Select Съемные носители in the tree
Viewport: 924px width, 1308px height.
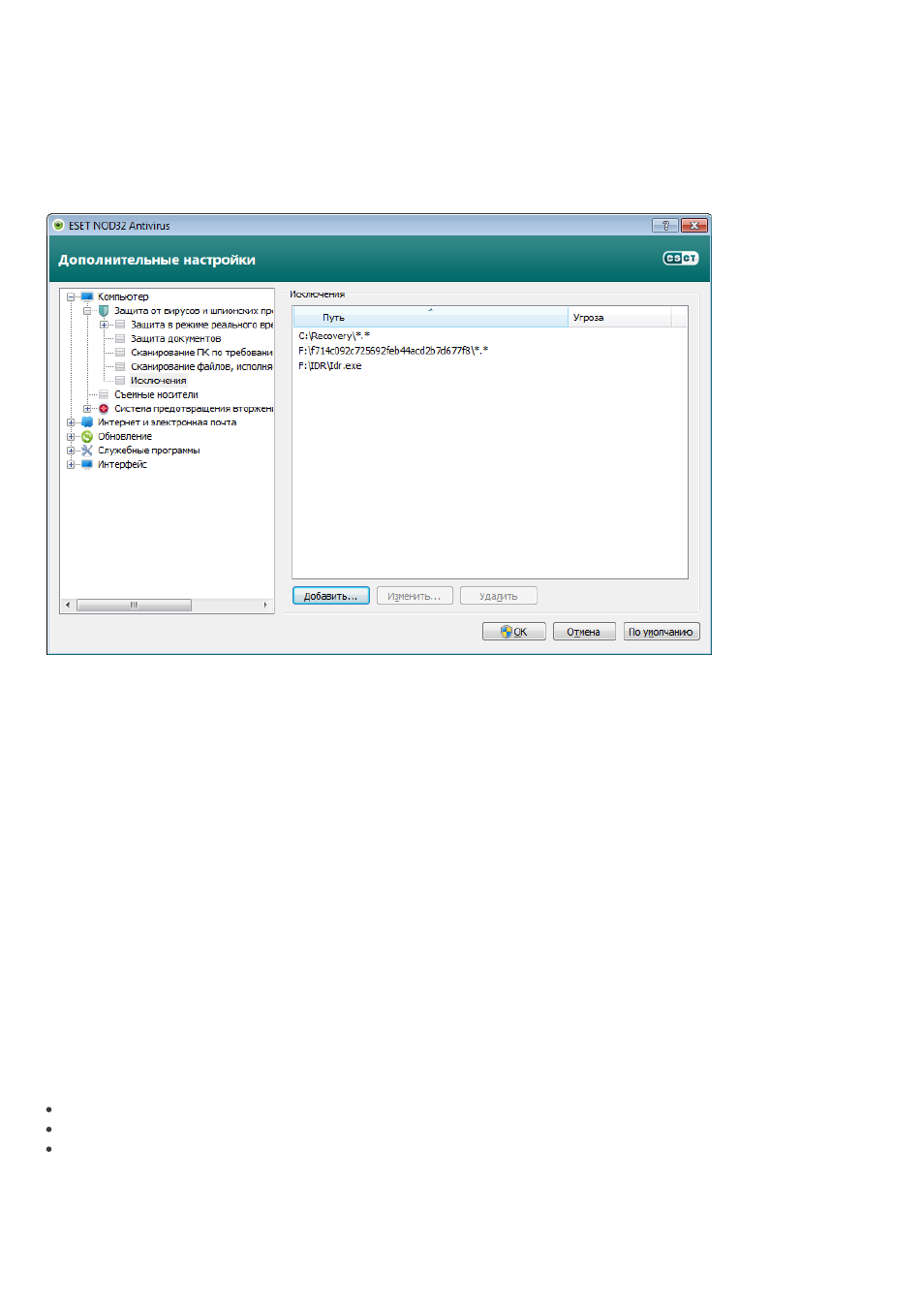[156, 394]
